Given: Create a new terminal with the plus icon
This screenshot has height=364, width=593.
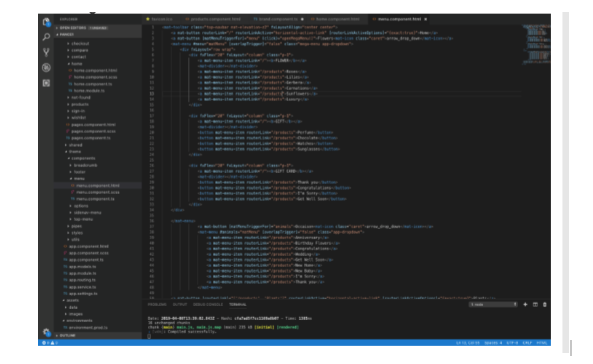Looking at the screenshot, I should click(x=525, y=305).
